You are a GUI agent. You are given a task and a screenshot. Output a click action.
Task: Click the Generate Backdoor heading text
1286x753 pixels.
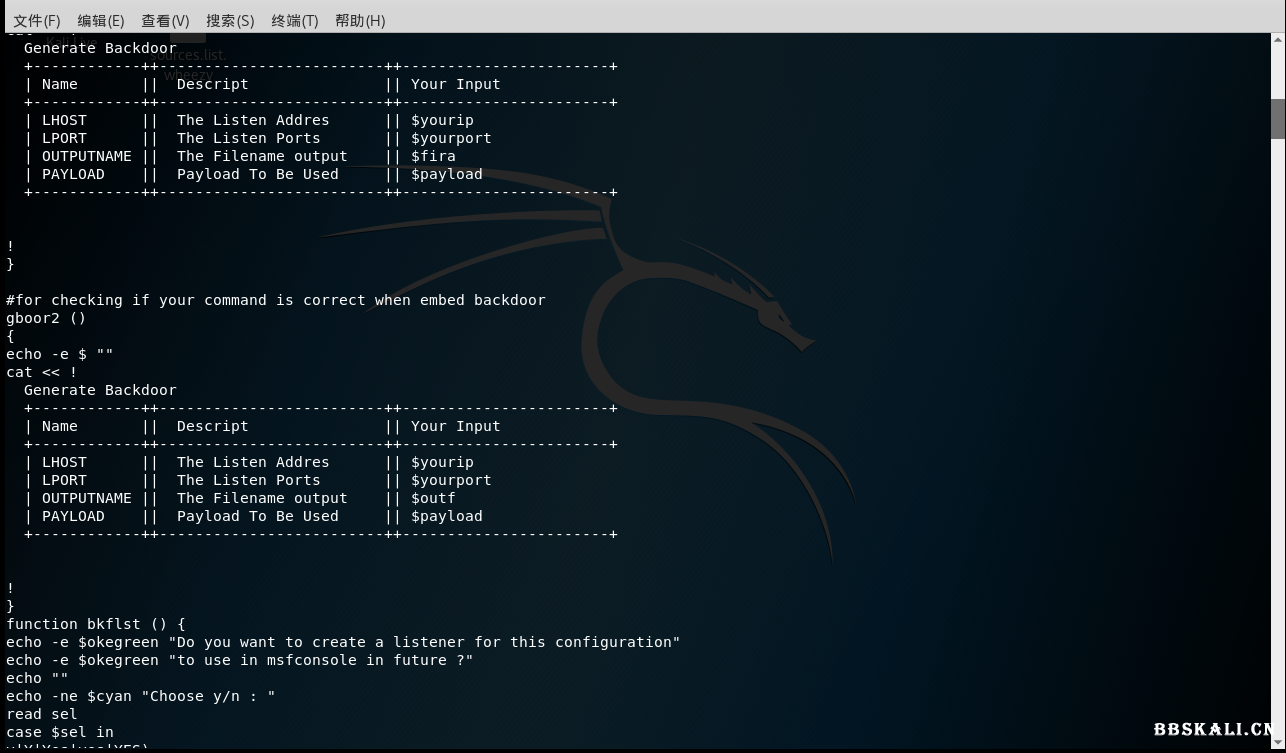coord(100,47)
